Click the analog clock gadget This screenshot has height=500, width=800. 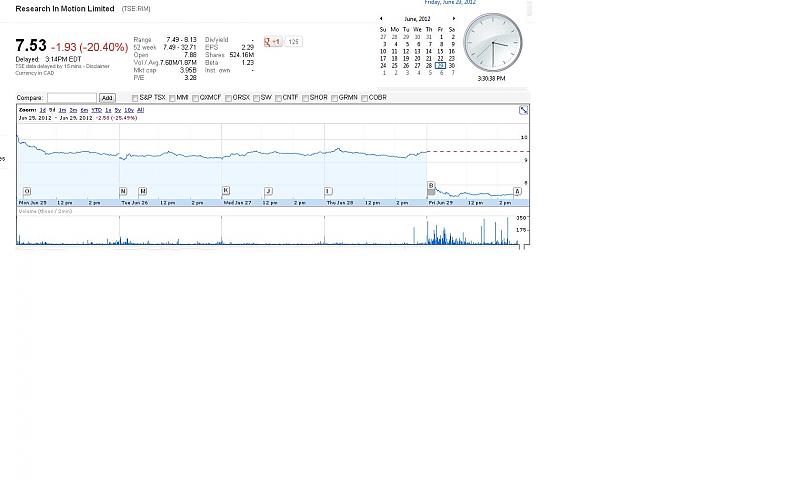[x=492, y=42]
